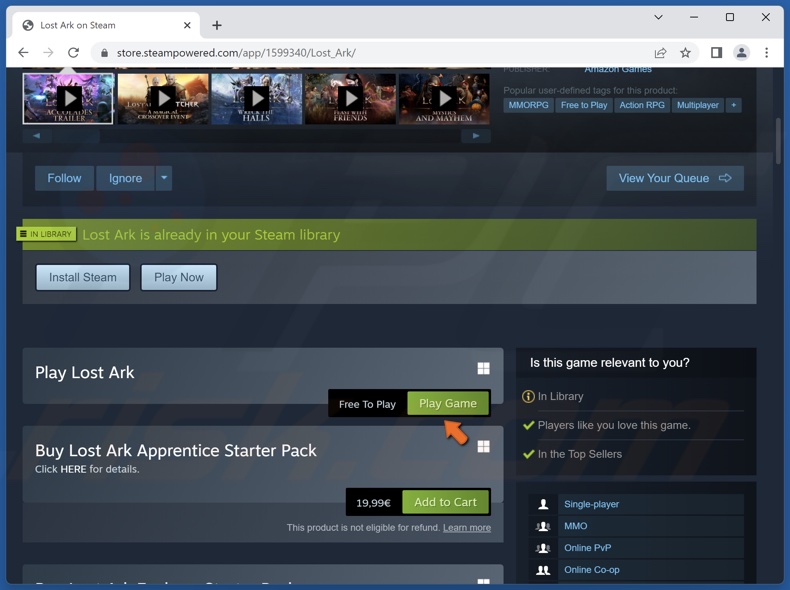This screenshot has width=790, height=590.
Task: Click the 19,99€ price label
Action: [373, 503]
